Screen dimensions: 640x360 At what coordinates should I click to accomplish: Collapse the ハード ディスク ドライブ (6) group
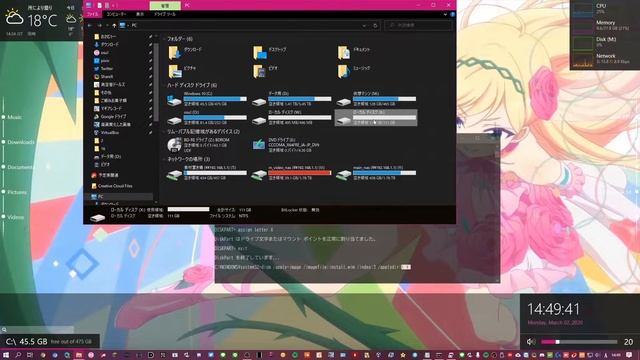coord(164,85)
